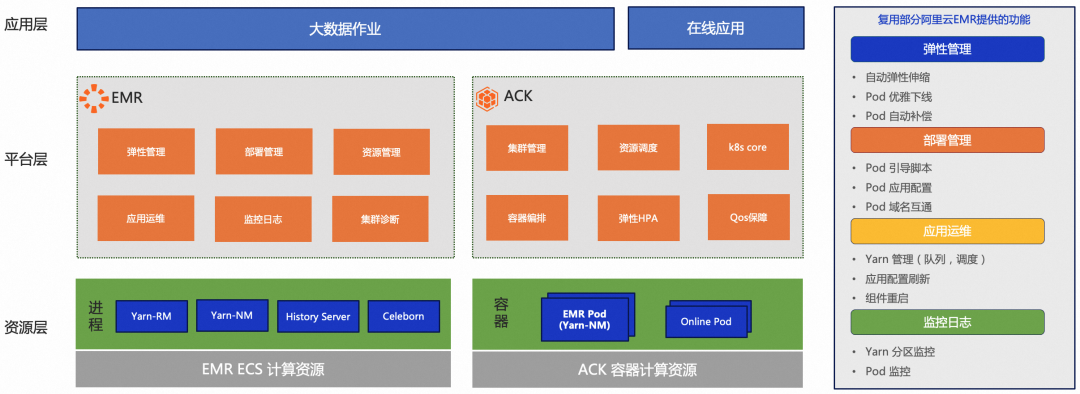Select the EMR Pod (Yarn-NM) container

[x=585, y=320]
